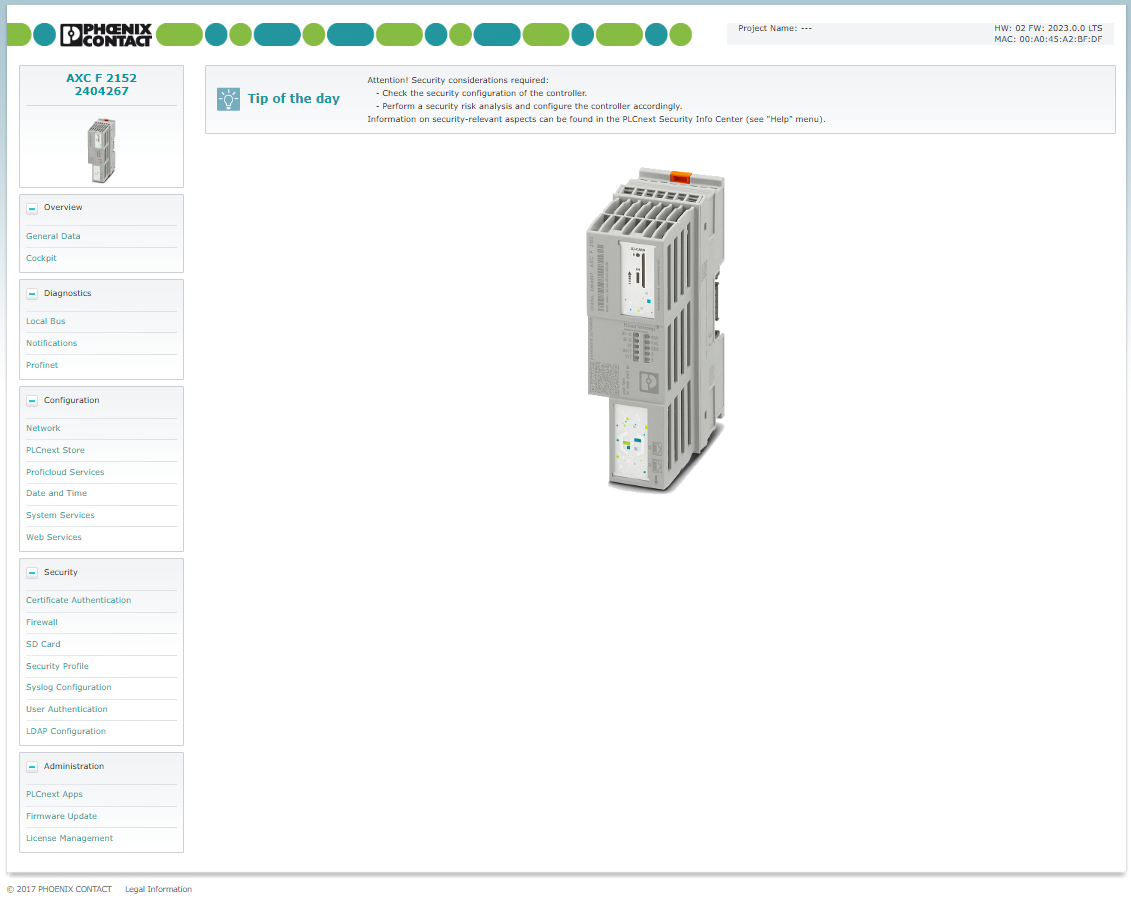Open Syslog Configuration page
The width and height of the screenshot is (1131, 899).
pos(69,688)
